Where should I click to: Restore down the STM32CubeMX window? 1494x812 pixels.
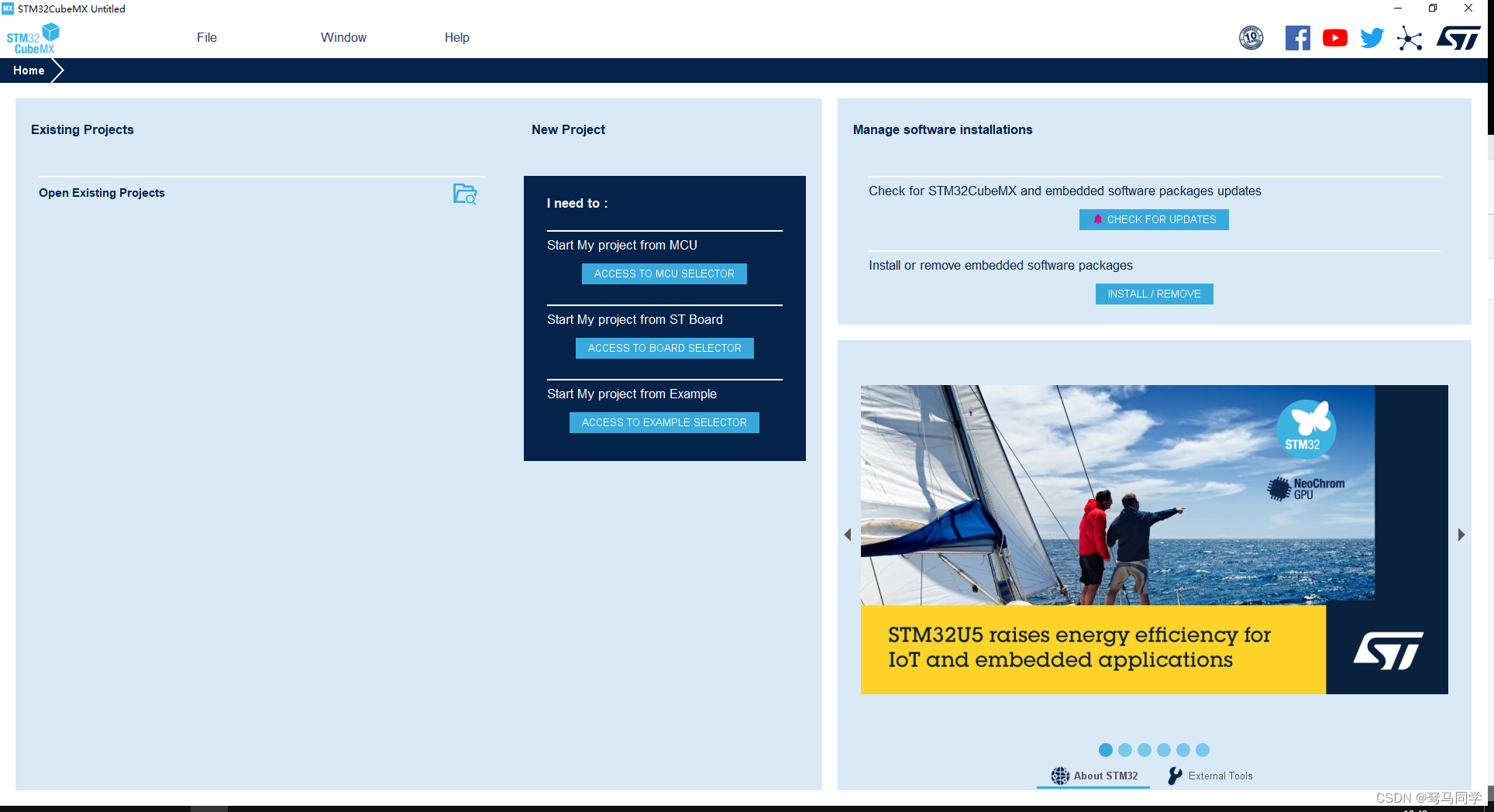(1433, 9)
